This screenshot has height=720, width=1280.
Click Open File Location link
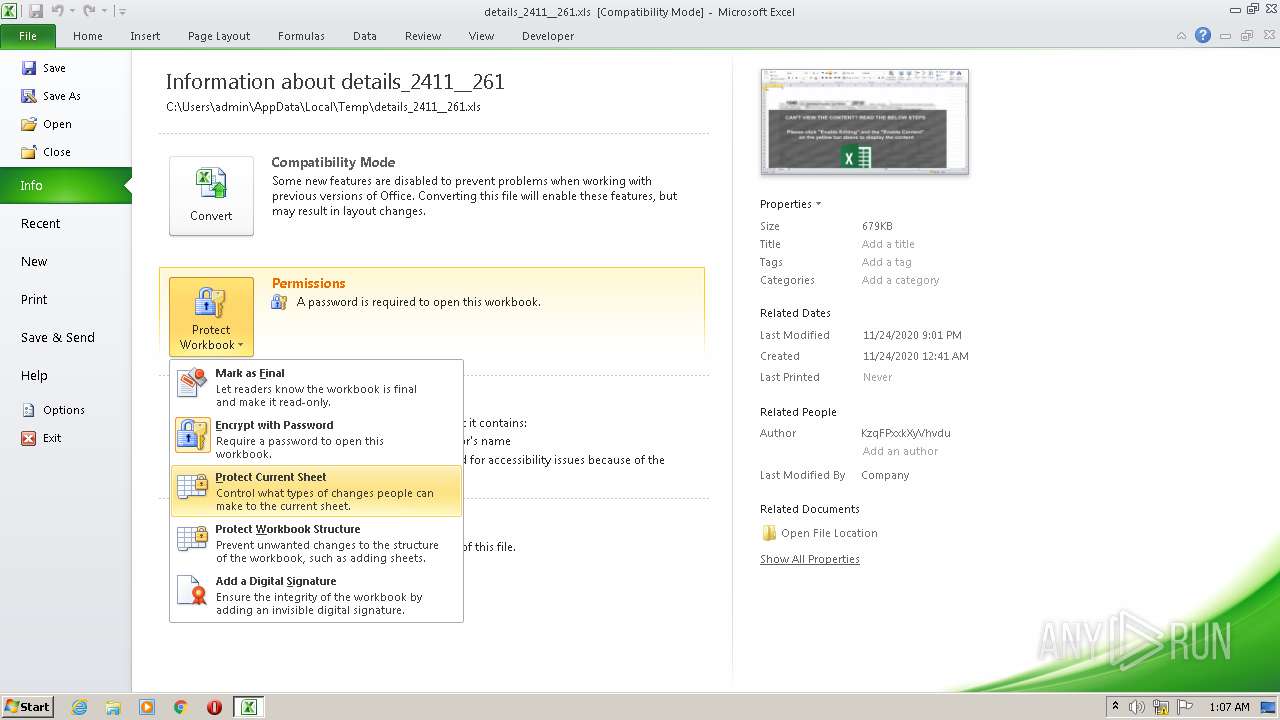click(x=819, y=533)
